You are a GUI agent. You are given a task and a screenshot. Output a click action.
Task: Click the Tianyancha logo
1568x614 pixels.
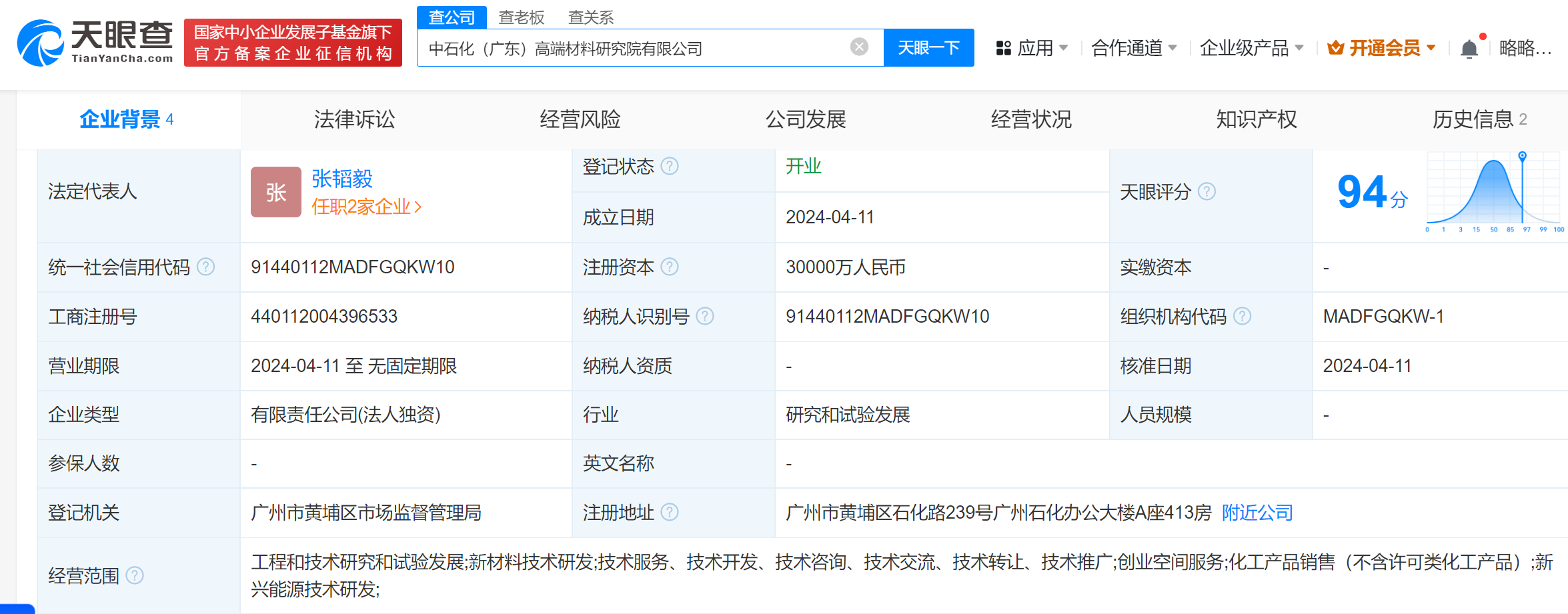[x=95, y=43]
